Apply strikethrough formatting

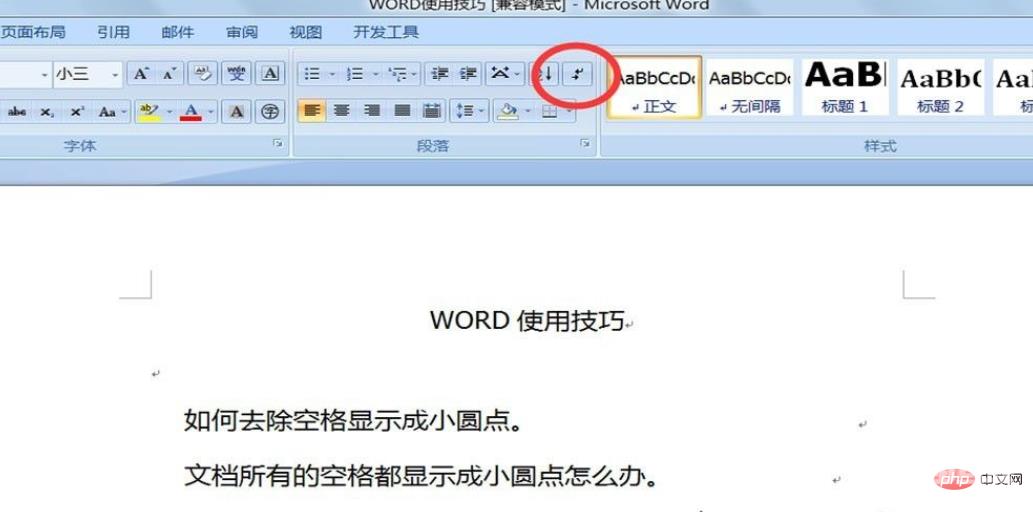(17, 112)
